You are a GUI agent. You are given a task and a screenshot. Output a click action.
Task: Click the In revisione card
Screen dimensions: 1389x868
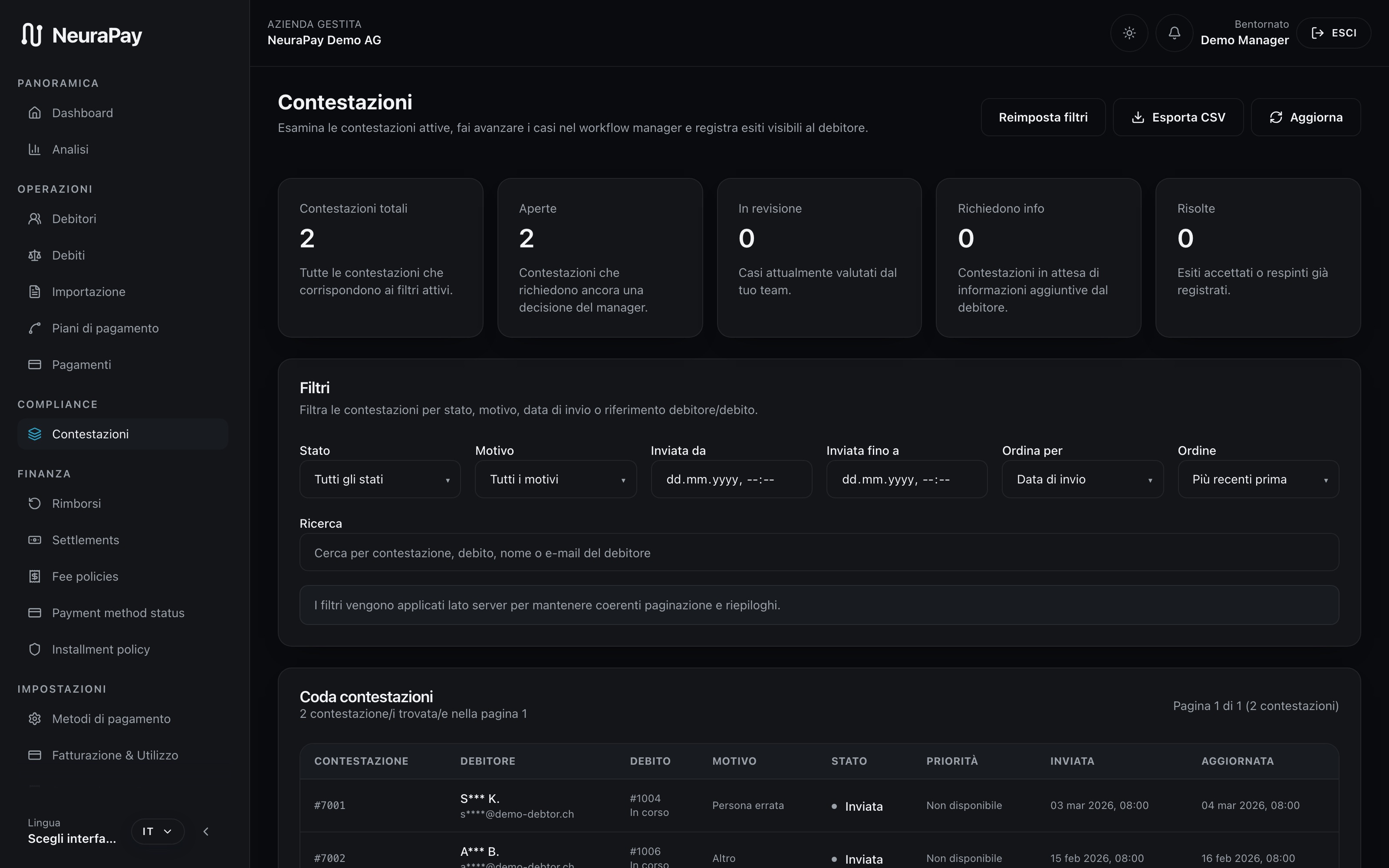tap(819, 258)
